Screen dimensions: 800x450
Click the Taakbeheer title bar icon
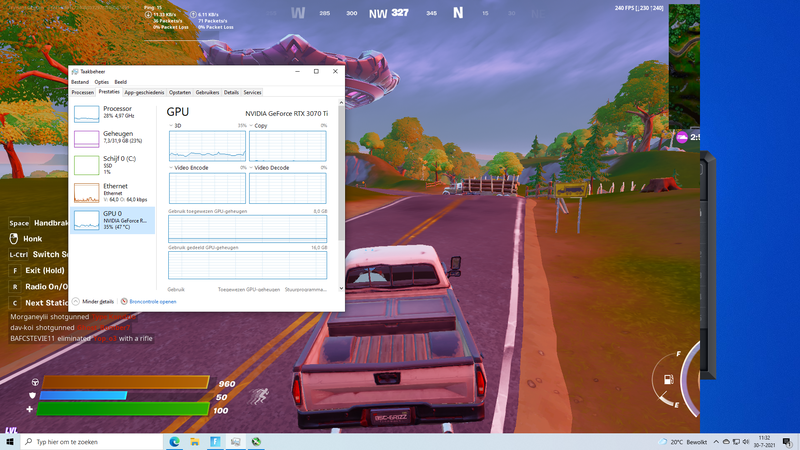point(75,71)
